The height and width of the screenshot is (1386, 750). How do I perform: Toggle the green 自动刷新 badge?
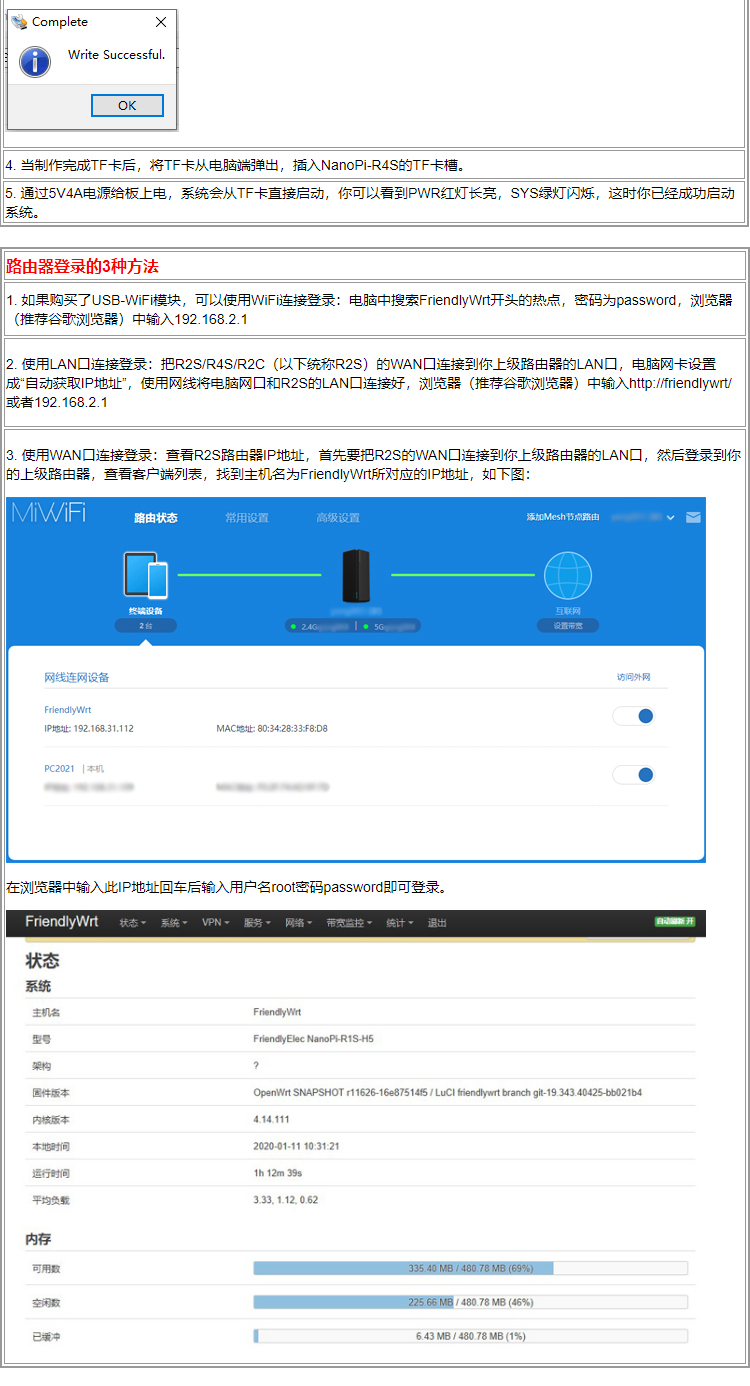point(674,920)
